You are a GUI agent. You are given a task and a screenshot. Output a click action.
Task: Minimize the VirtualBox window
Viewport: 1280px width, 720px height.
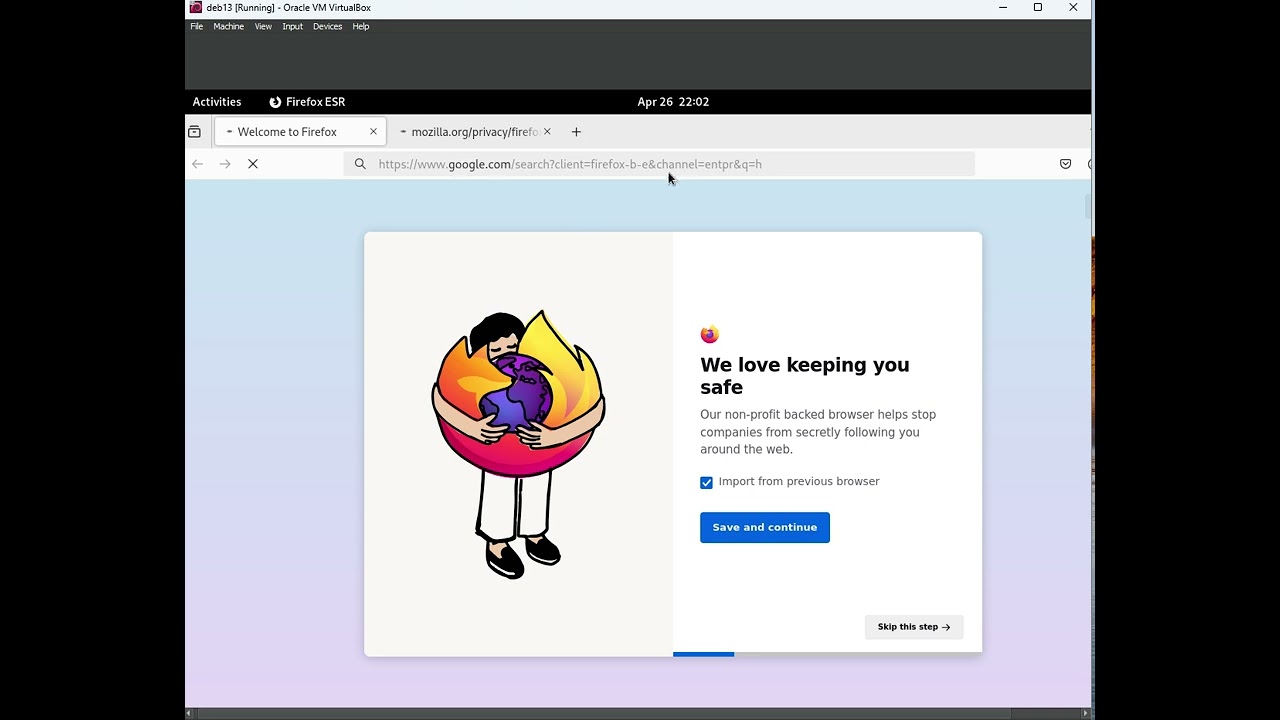point(1003,7)
